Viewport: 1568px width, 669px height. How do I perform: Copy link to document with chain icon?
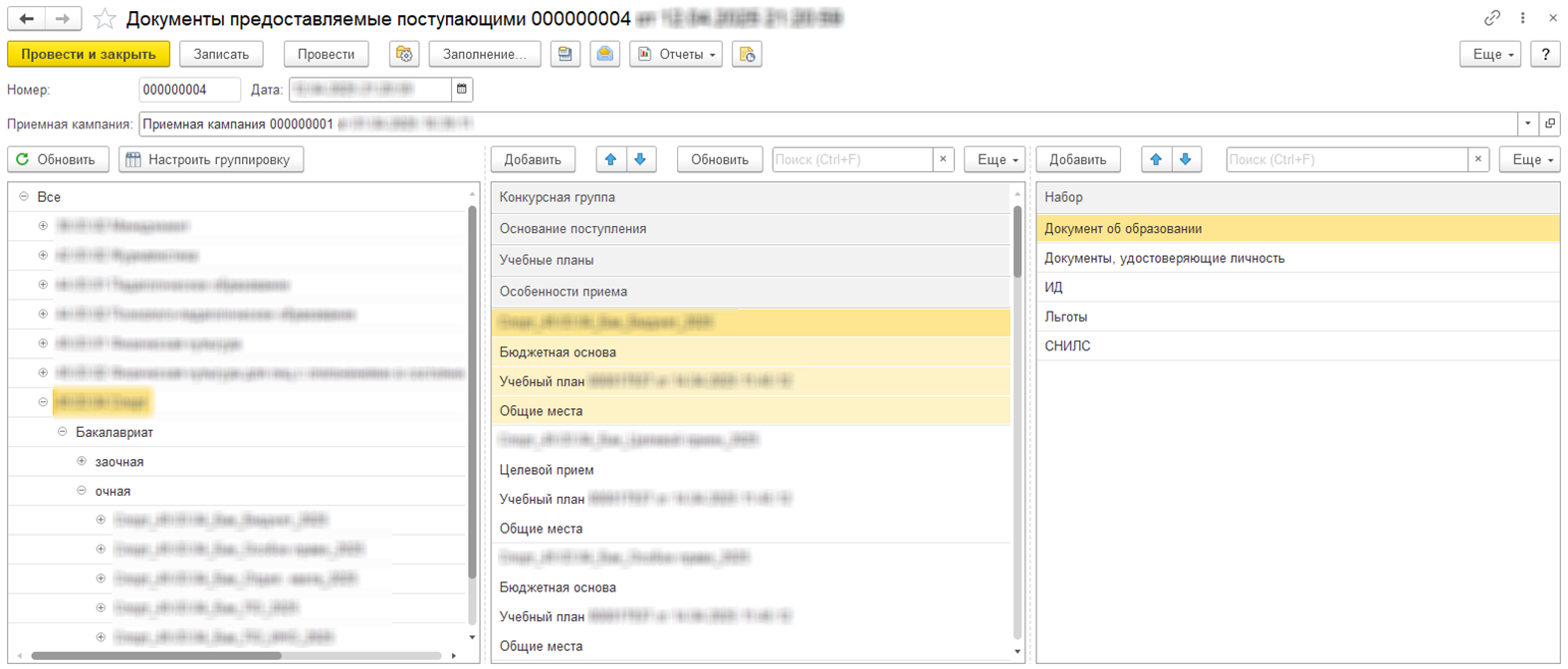(1491, 18)
